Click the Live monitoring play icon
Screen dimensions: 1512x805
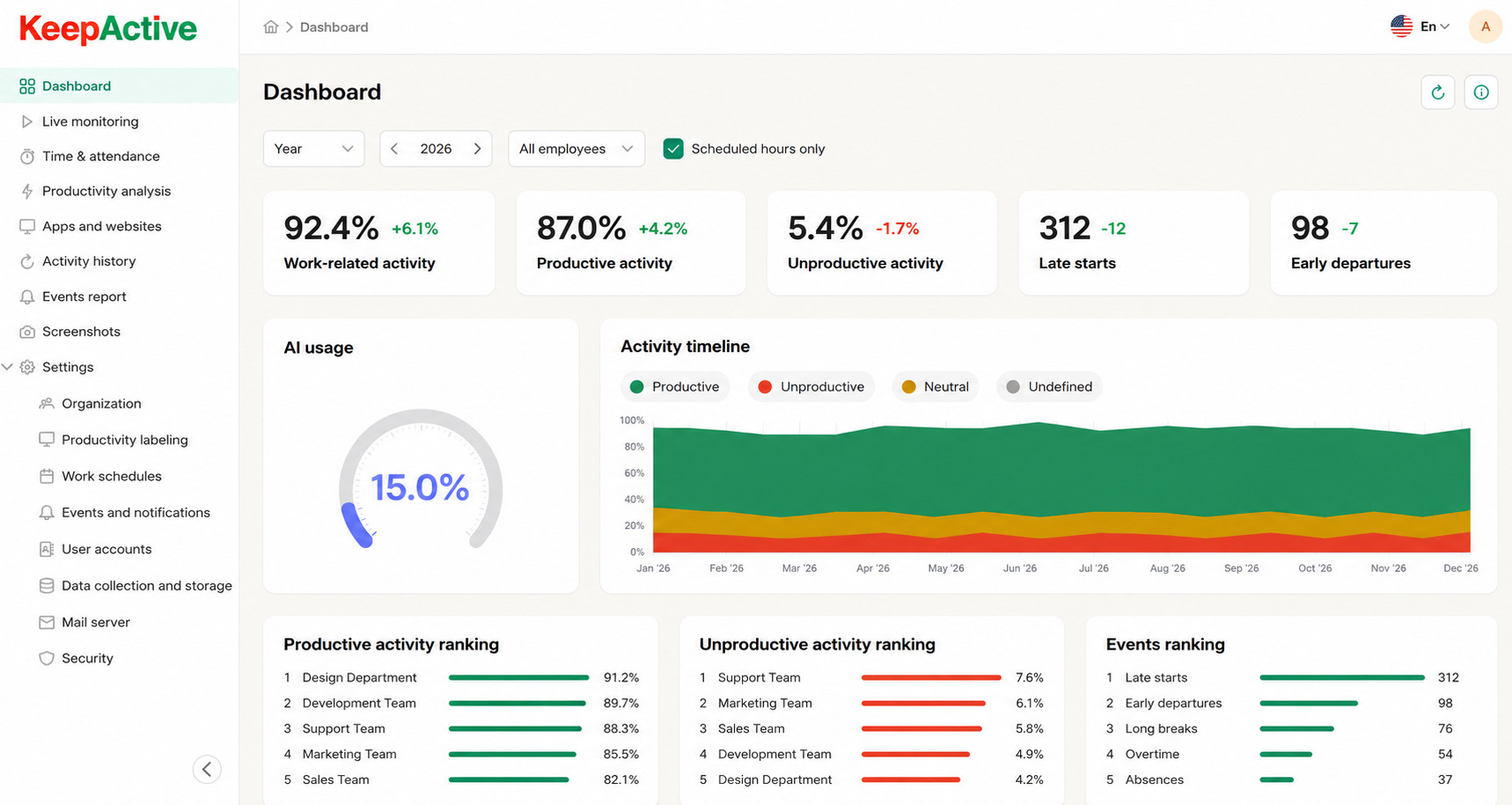(27, 121)
